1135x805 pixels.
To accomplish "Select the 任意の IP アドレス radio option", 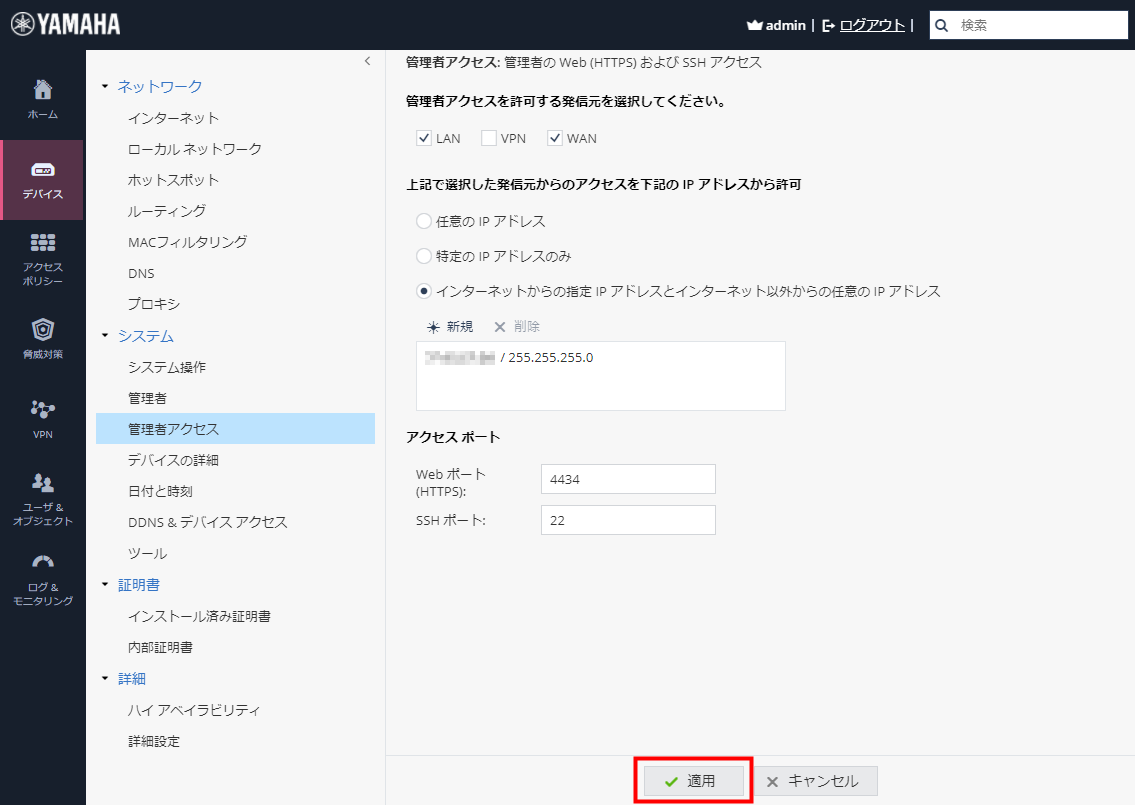I will [421, 221].
